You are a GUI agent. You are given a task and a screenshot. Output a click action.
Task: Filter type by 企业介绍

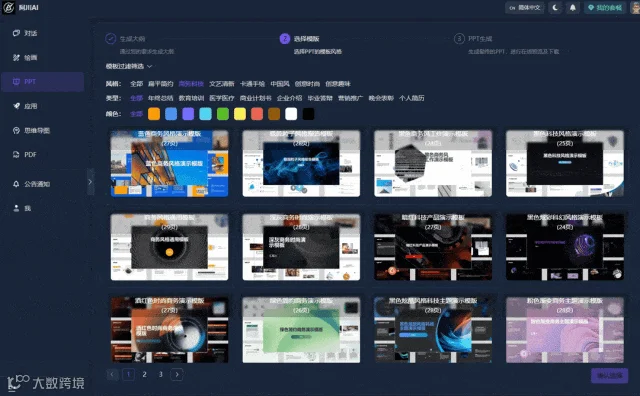(289, 98)
